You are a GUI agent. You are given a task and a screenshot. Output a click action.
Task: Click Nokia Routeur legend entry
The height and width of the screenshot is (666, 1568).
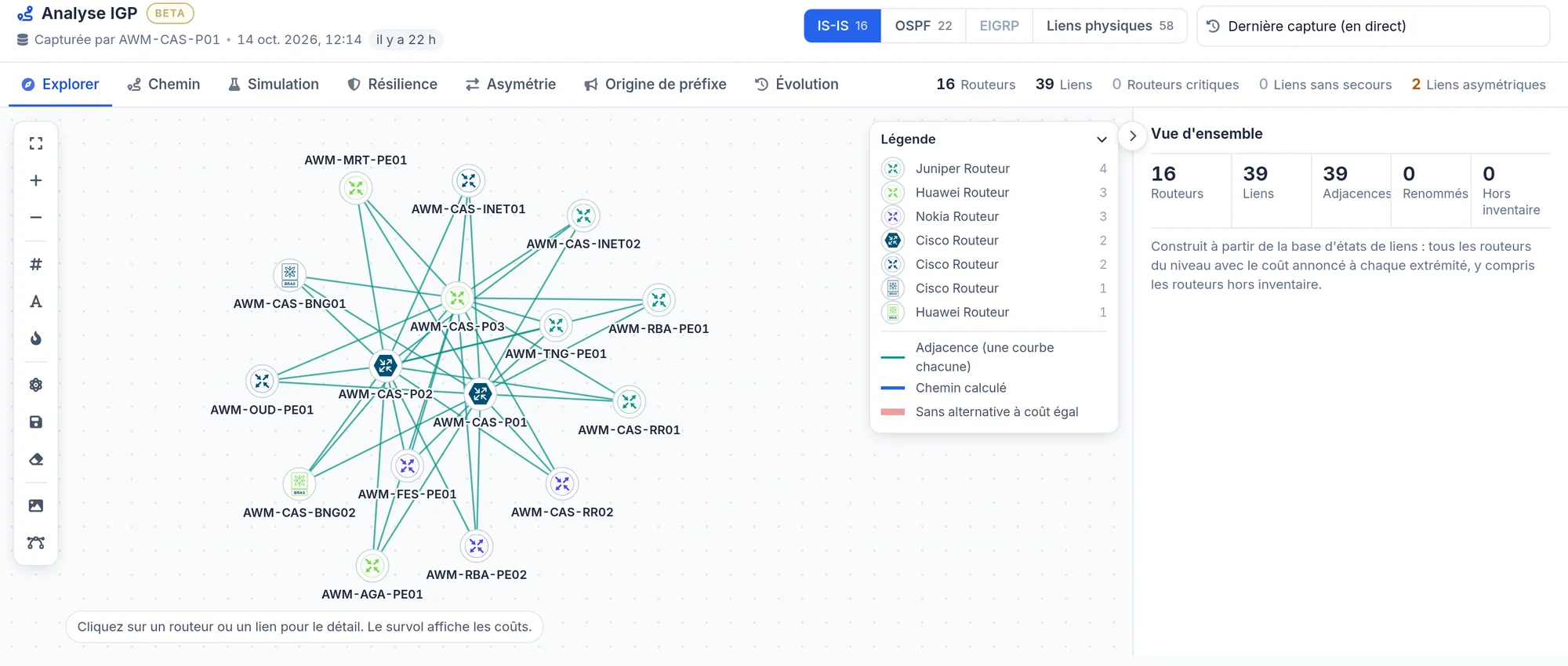[994, 216]
